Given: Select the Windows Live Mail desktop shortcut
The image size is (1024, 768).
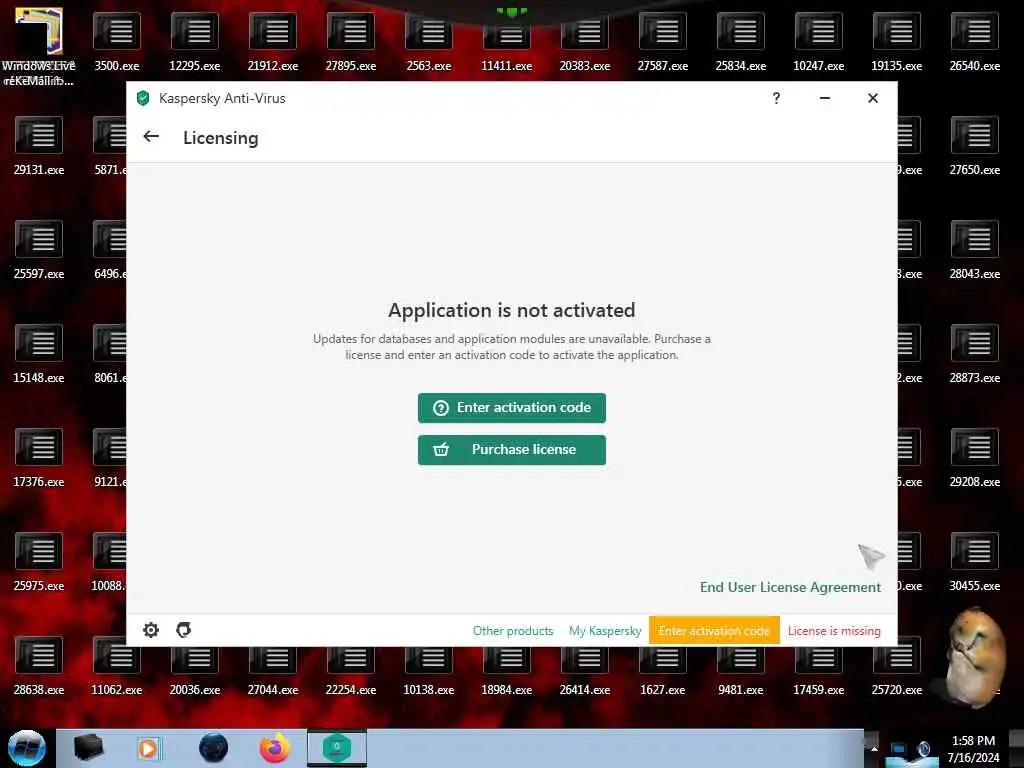Looking at the screenshot, I should click(39, 46).
